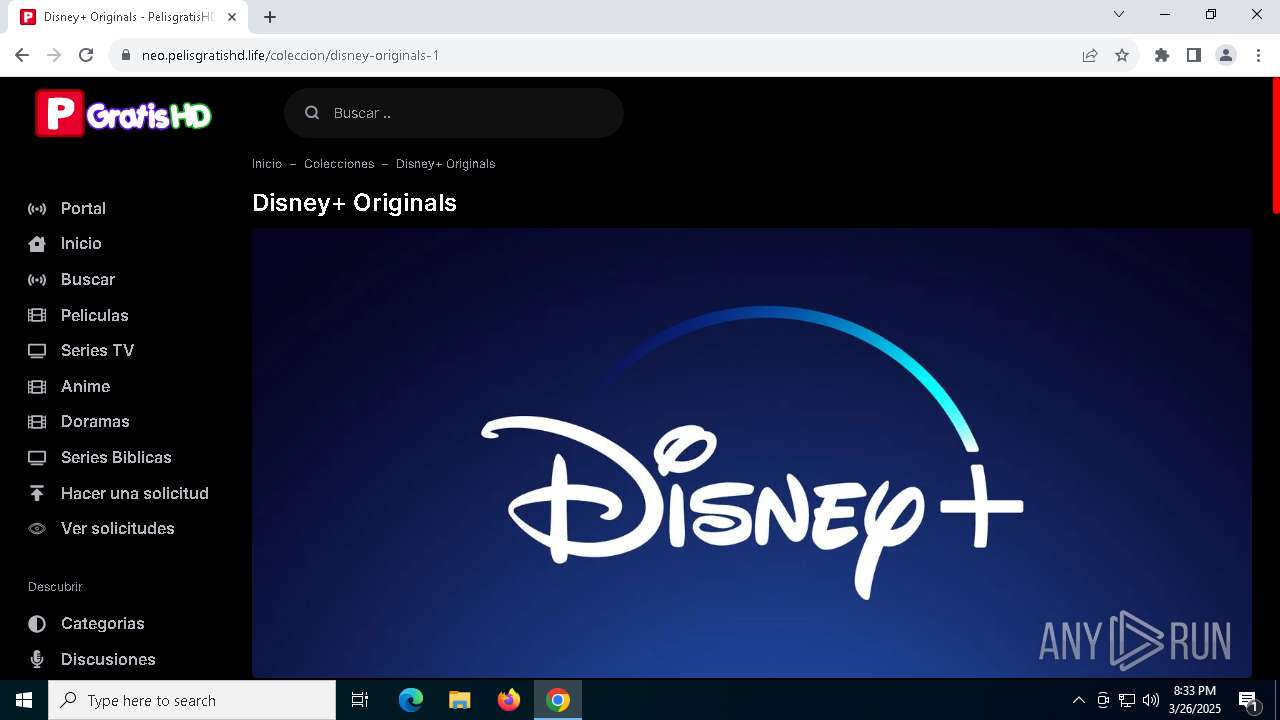Select the Disney+ Originals browser tab

[128, 17]
